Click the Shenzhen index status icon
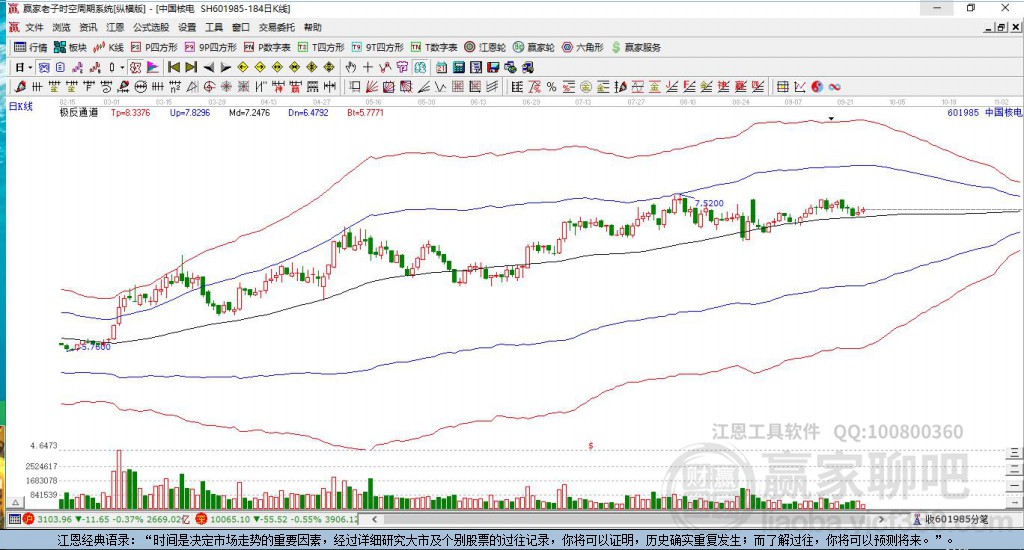The height and width of the screenshot is (550, 1024). point(201,519)
